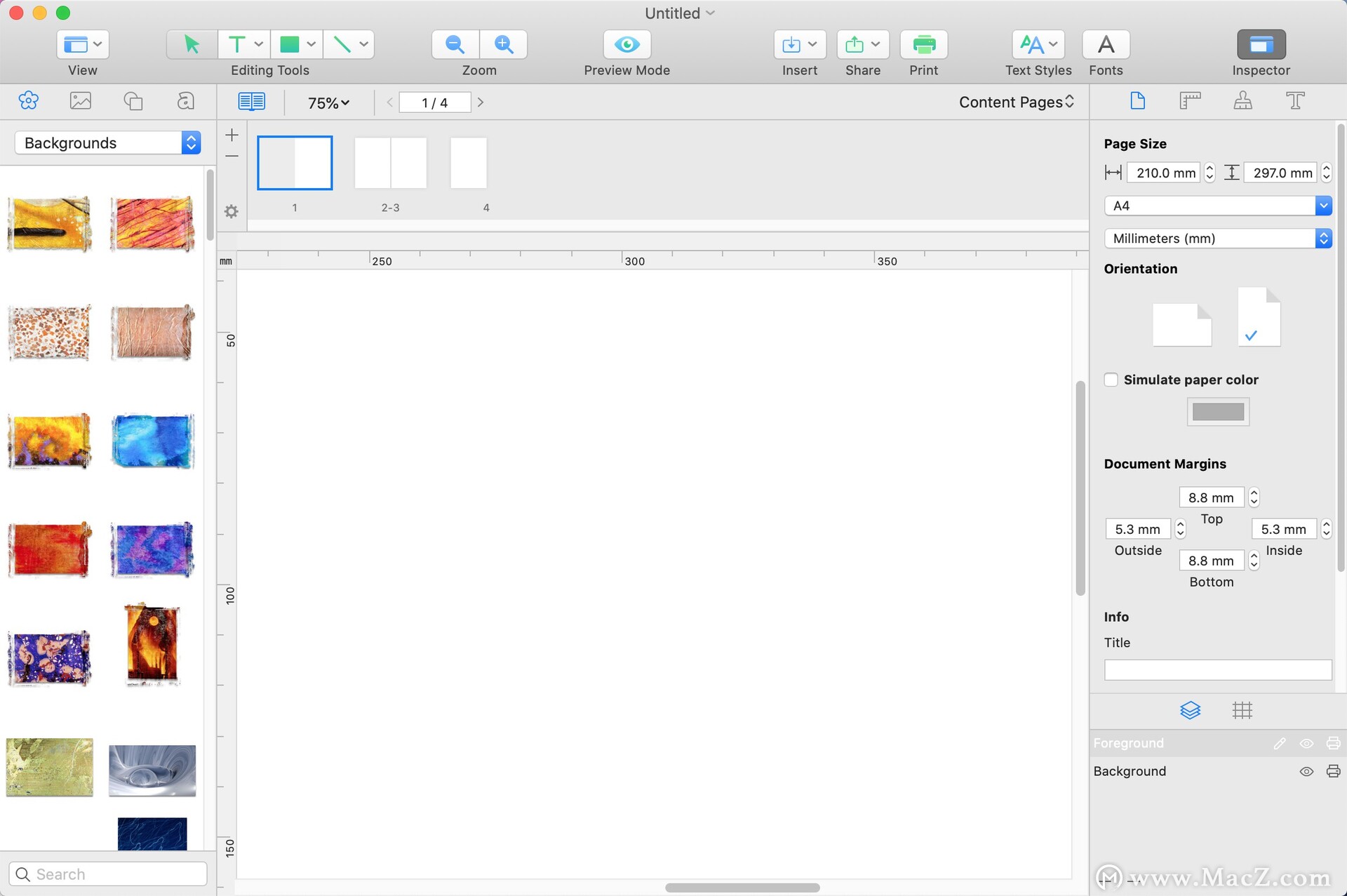Go to the previous page arrow
1347x896 pixels.
coord(389,102)
